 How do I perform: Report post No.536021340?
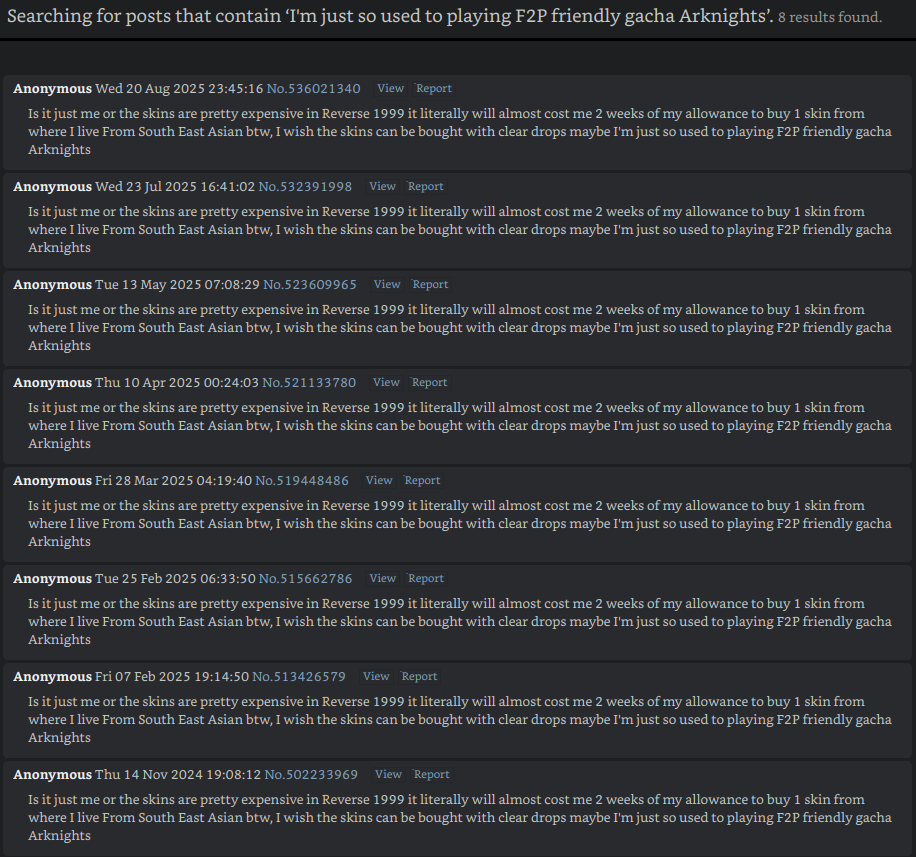[x=434, y=88]
